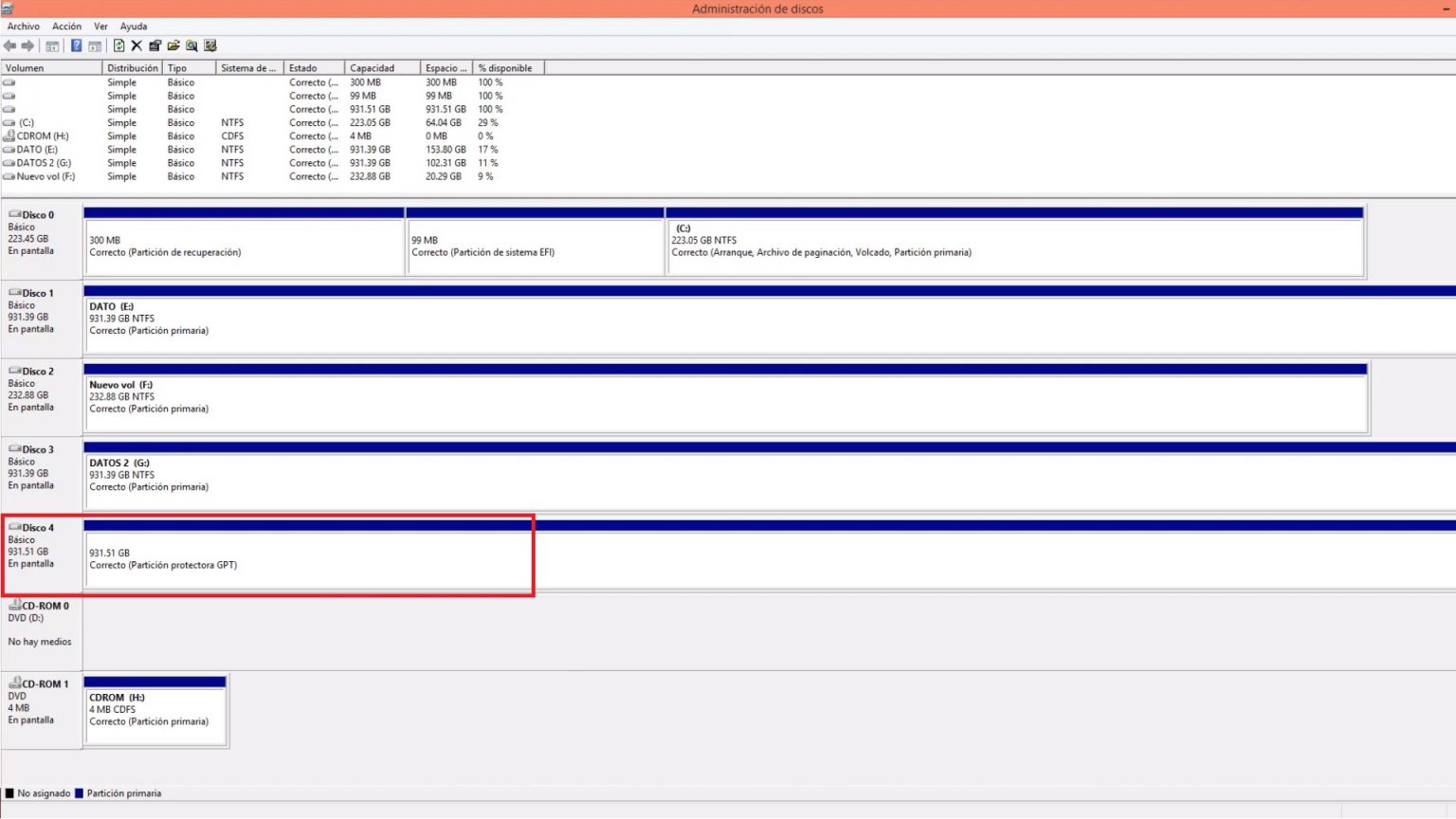Screen dimensions: 1456x819
Task: Select the 99 MB EFI system partition
Action: click(536, 242)
